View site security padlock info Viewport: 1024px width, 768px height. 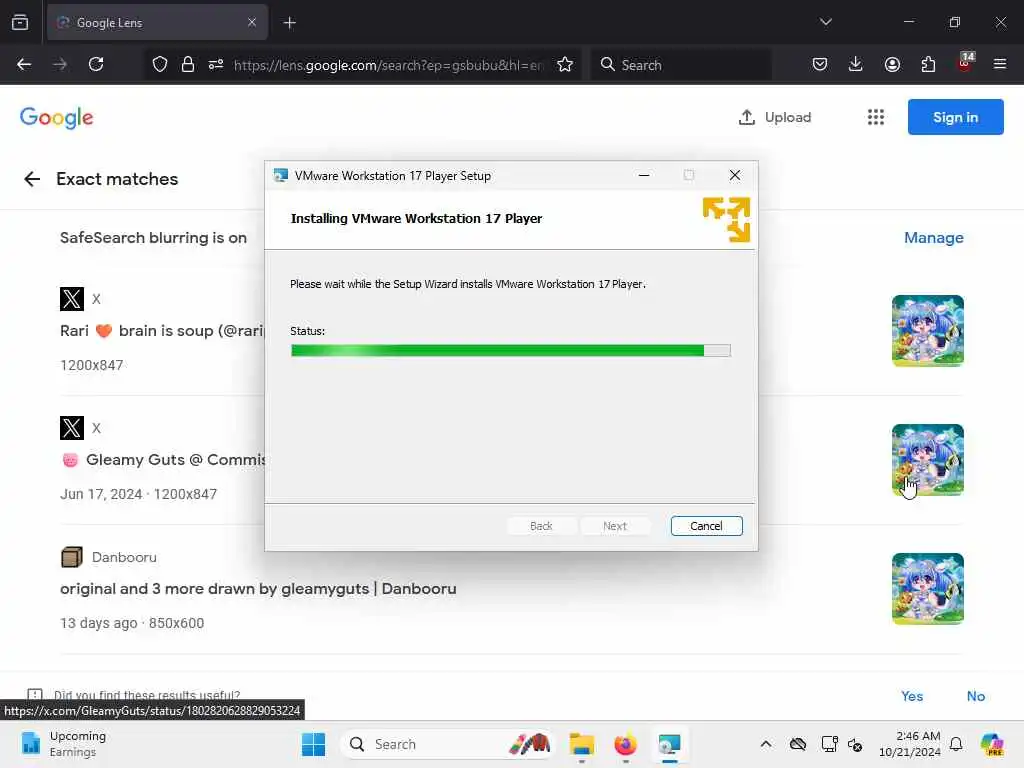(x=188, y=64)
